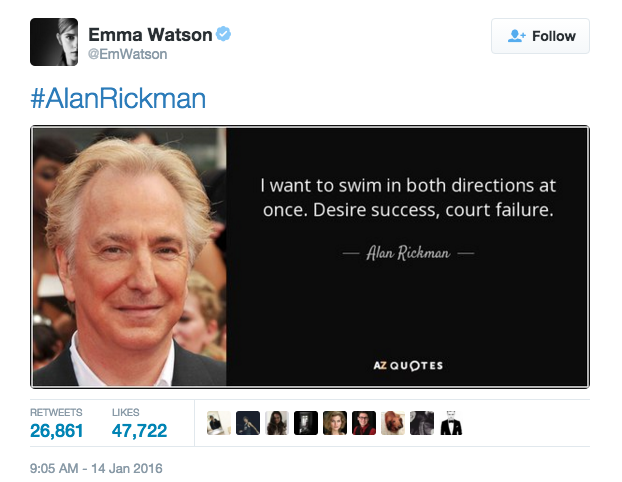Screen dimensions: 622x482
Task: Click the blue verified badge beside the name
Action: coord(223,34)
